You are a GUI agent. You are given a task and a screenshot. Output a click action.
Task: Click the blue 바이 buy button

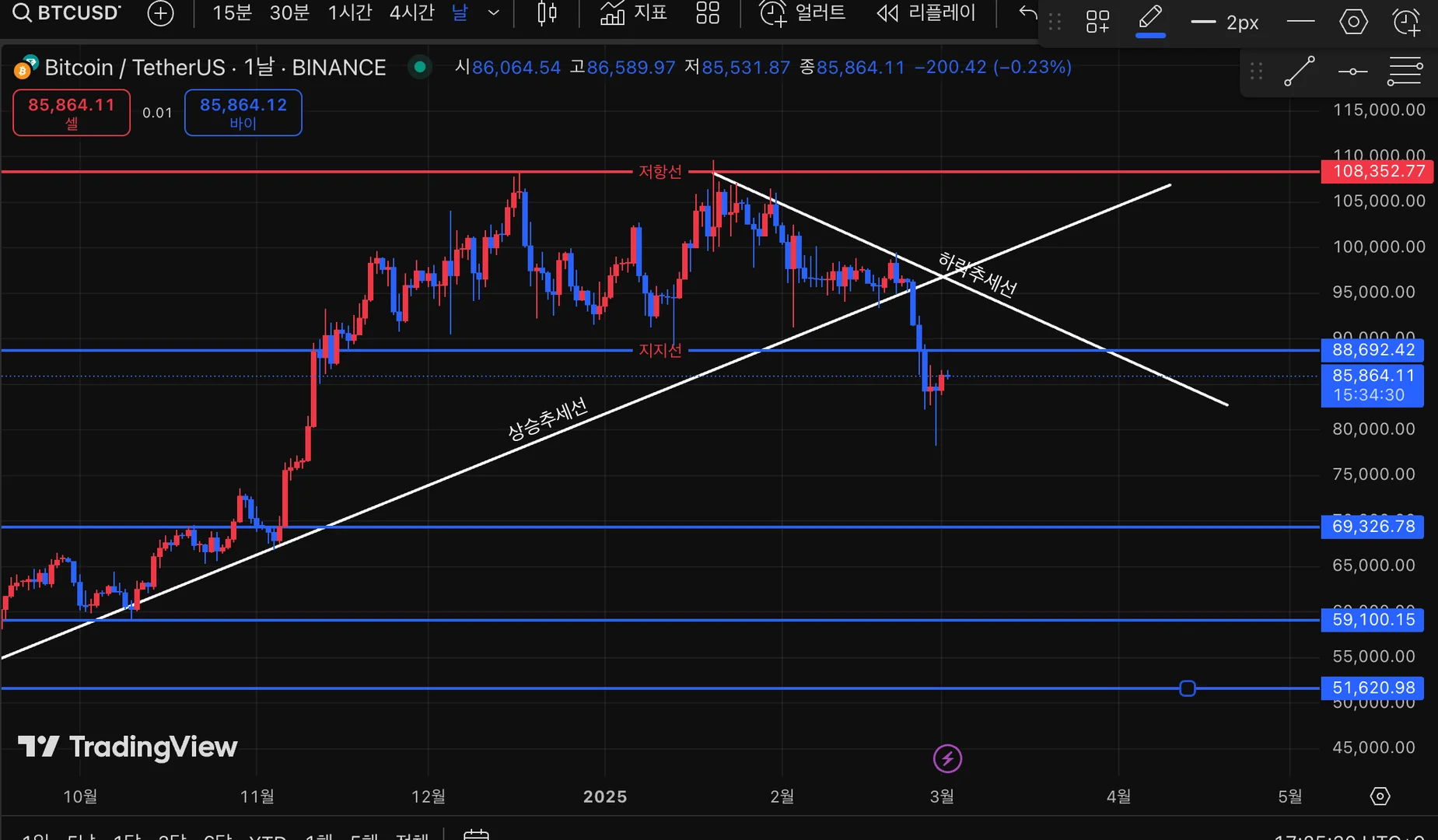coord(243,113)
